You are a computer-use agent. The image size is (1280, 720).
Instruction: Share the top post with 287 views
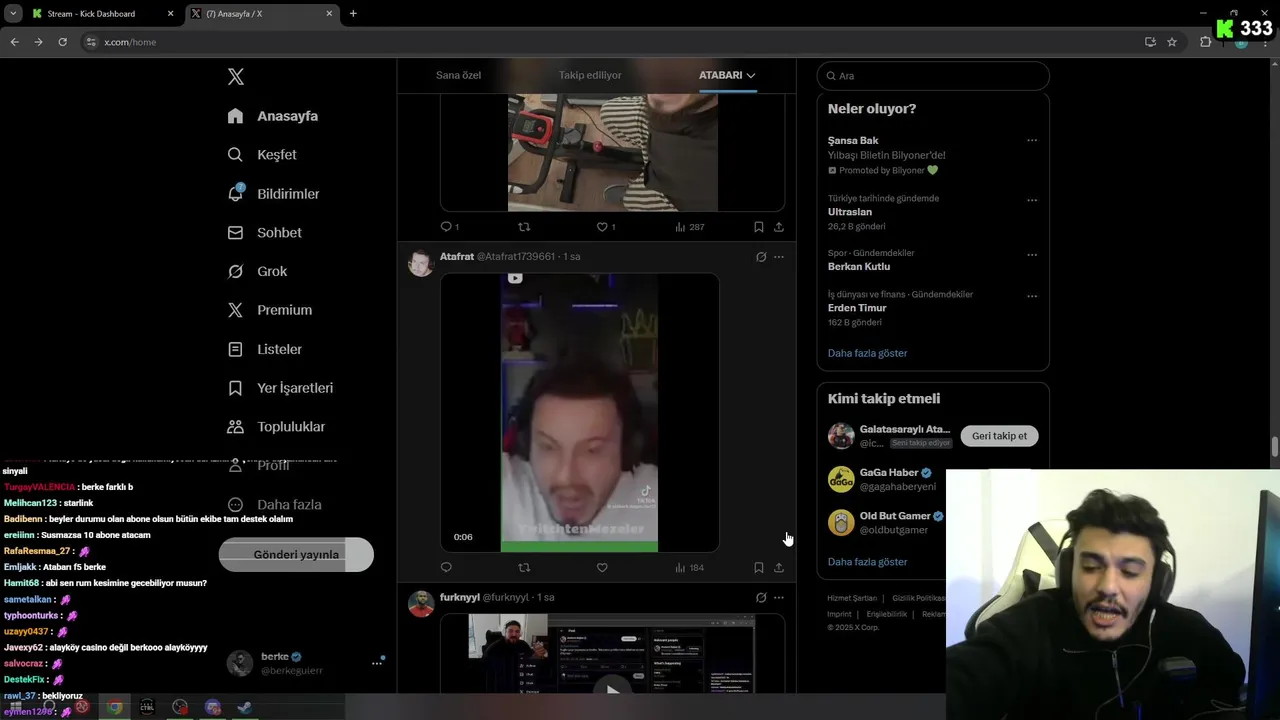779,227
